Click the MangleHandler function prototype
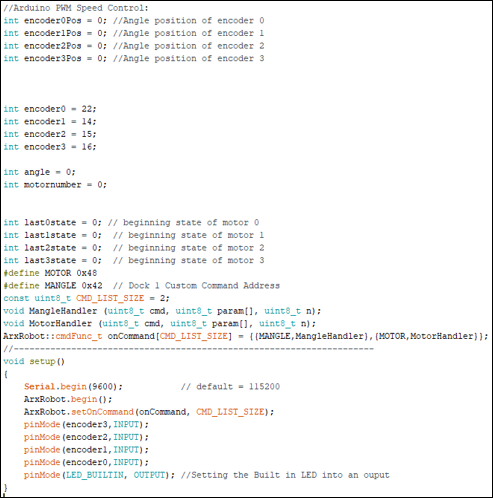493x498 pixels. click(x=162, y=311)
